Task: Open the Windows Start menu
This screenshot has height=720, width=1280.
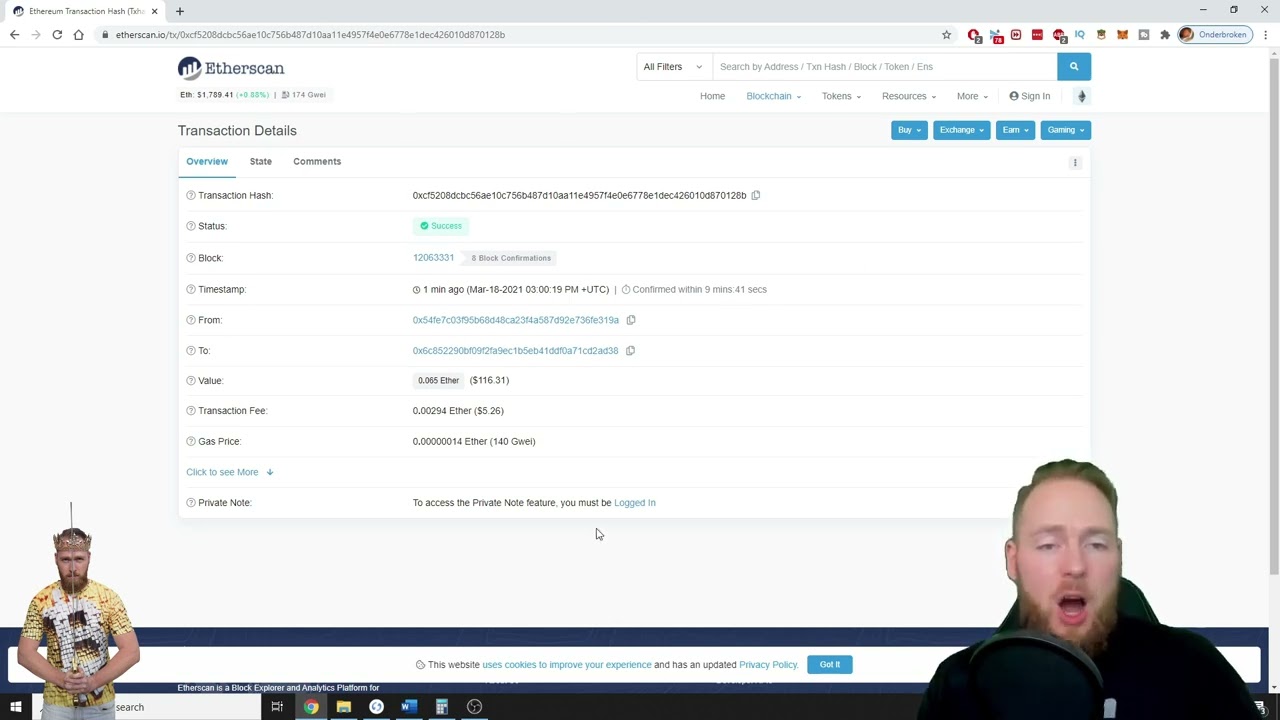Action: click(16, 707)
